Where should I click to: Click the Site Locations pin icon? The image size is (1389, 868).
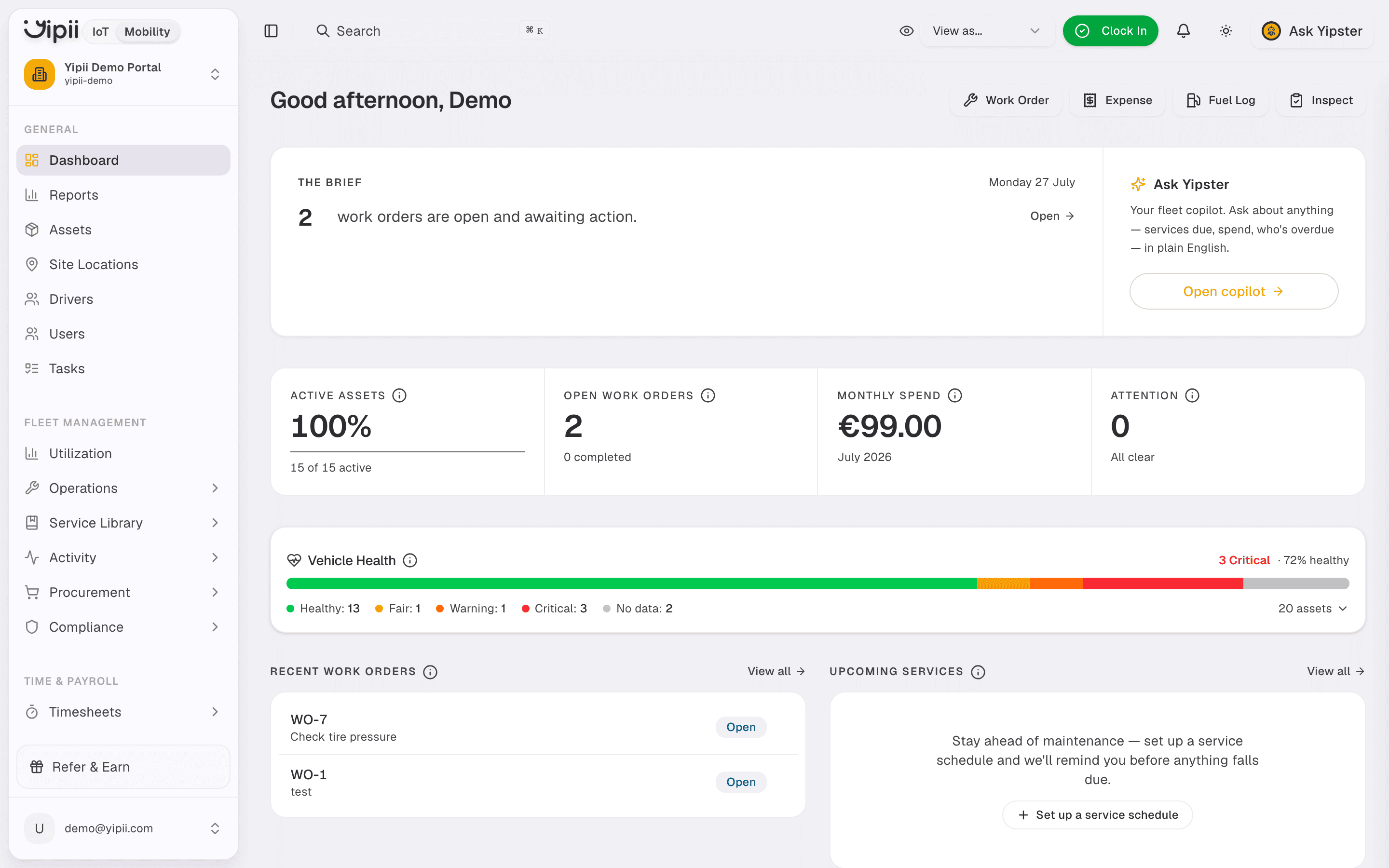(x=32, y=265)
